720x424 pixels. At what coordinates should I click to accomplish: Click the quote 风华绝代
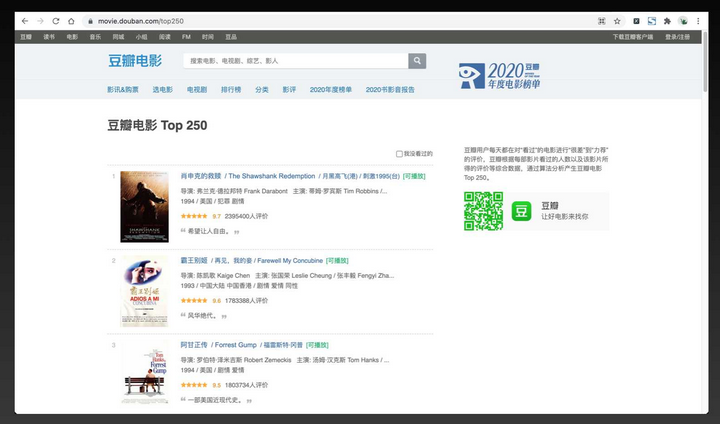[201, 316]
